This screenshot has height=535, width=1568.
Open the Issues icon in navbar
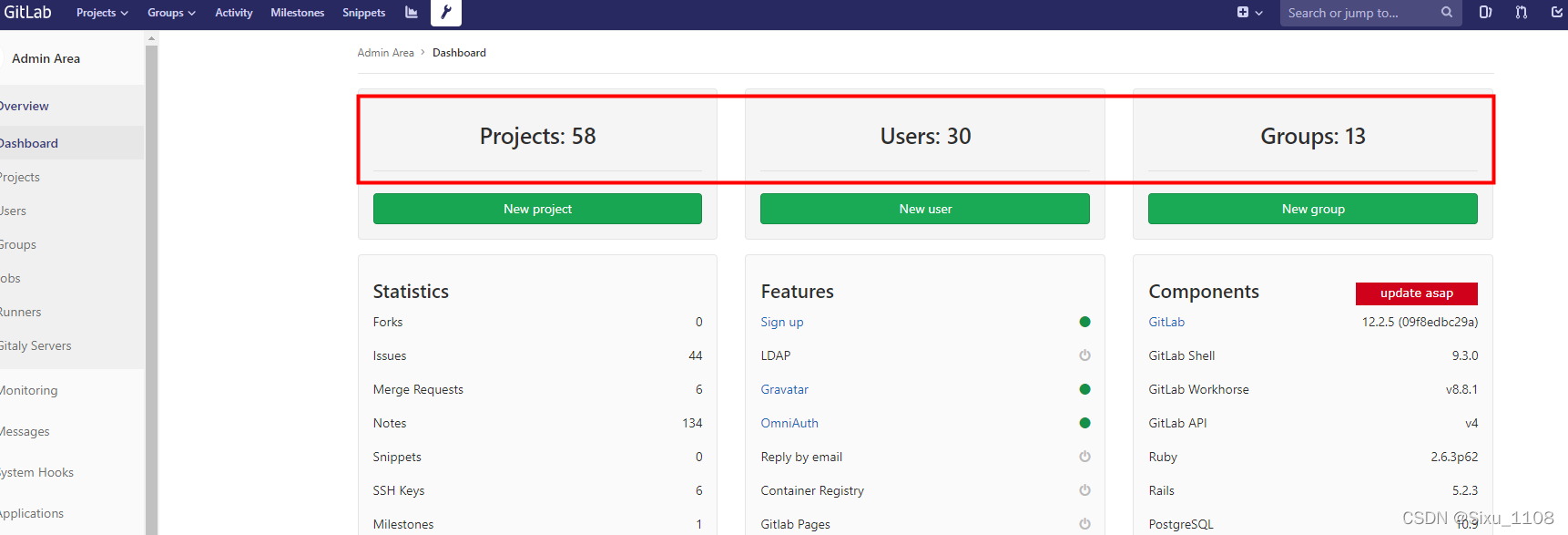[1485, 13]
